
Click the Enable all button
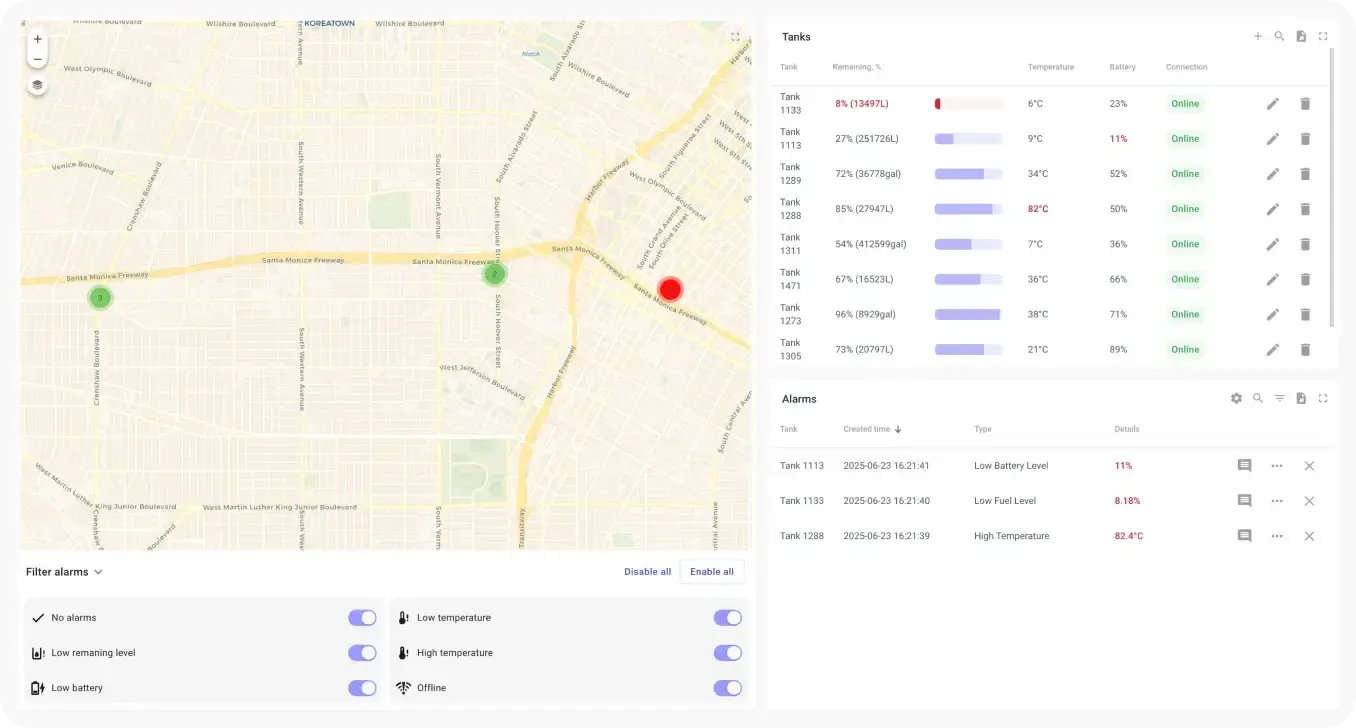click(x=712, y=572)
